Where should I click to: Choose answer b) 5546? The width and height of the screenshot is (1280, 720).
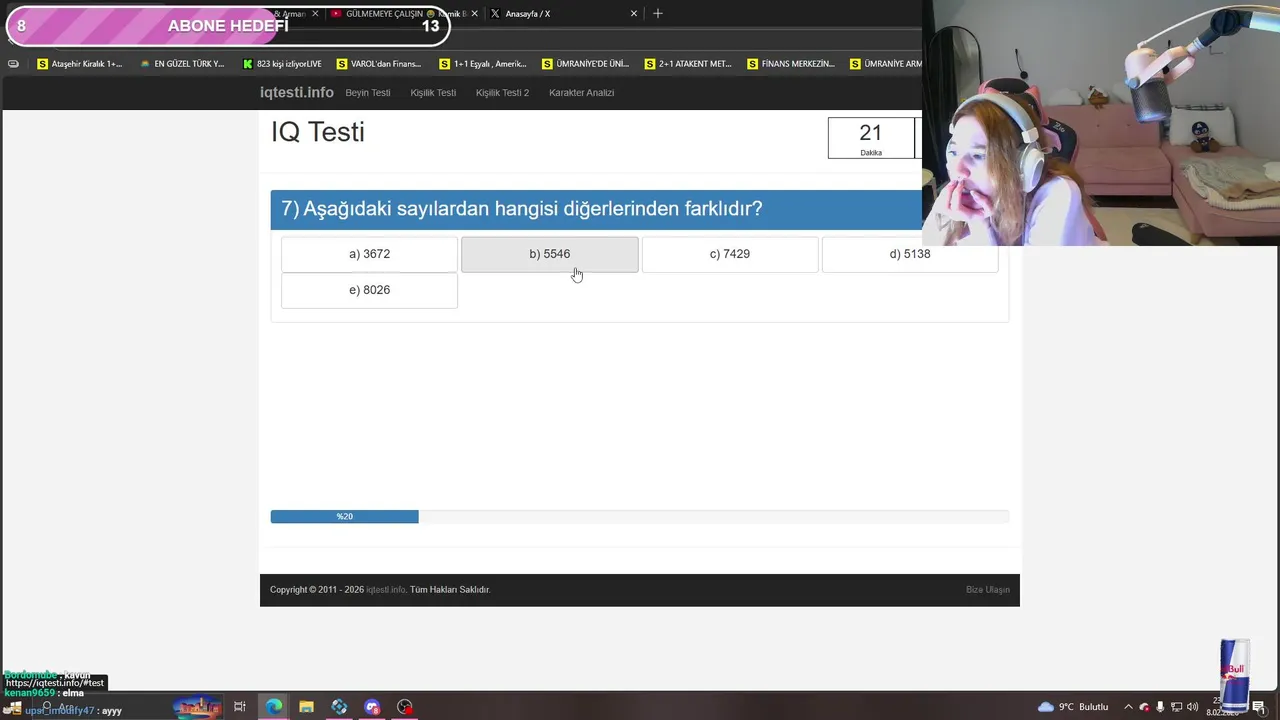549,254
